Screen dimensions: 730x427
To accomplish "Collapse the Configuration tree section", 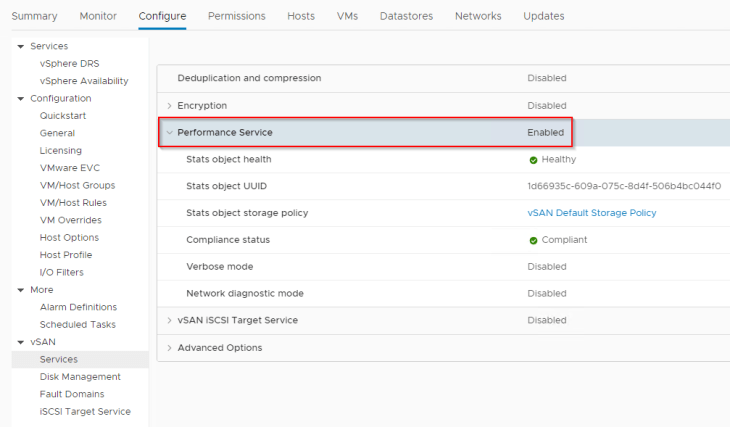I will (21, 98).
